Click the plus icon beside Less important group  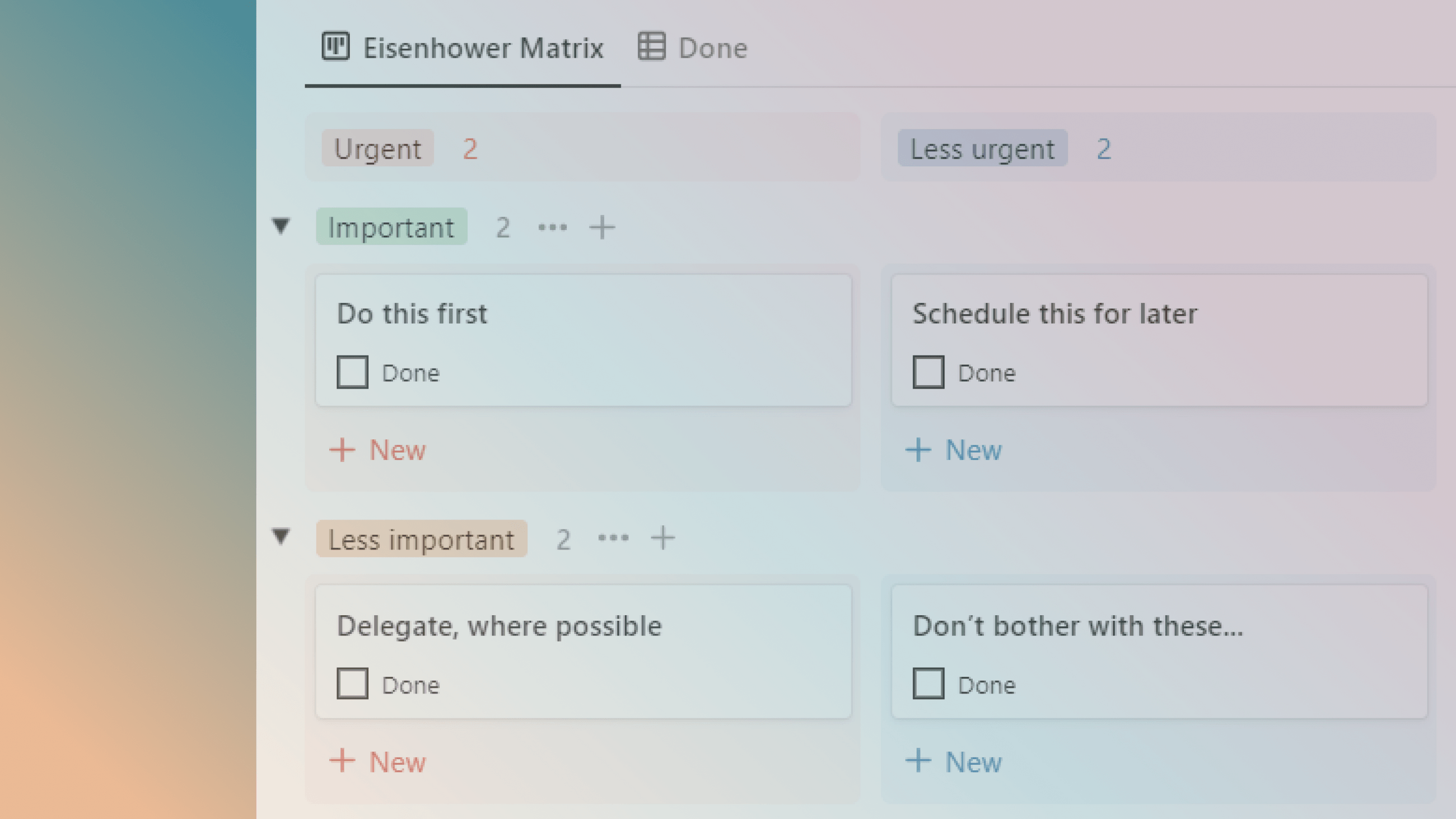pyautogui.click(x=663, y=538)
